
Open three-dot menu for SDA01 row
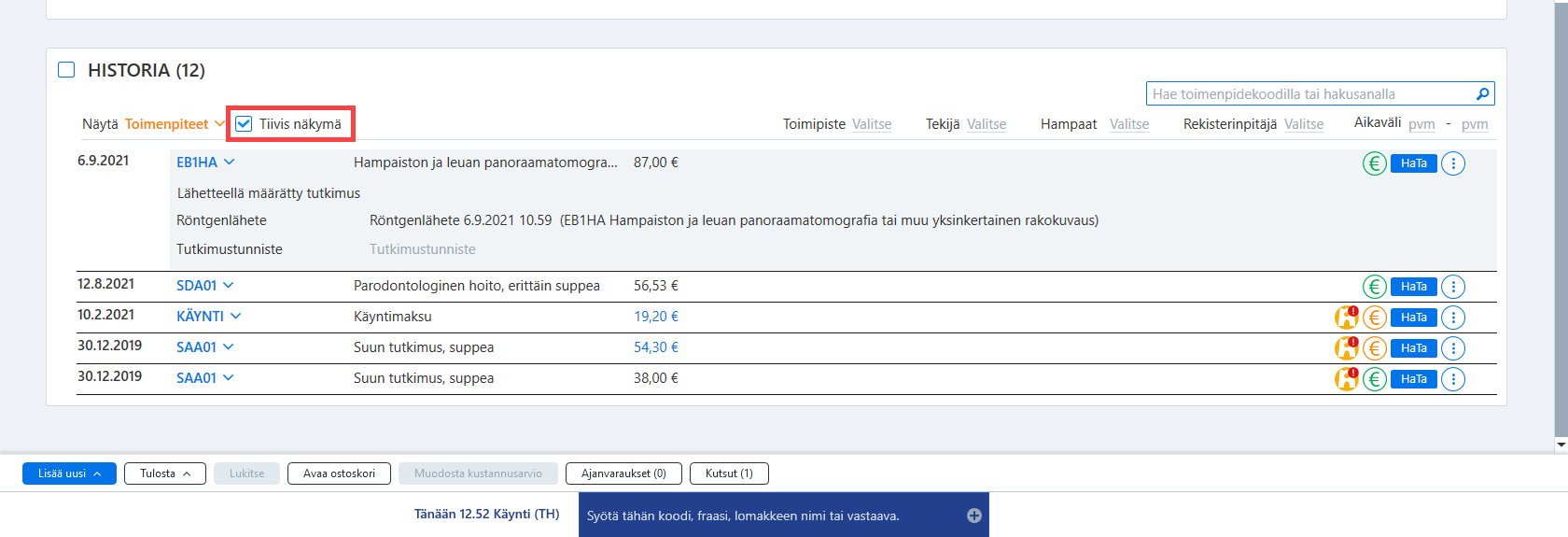pos(1453,287)
